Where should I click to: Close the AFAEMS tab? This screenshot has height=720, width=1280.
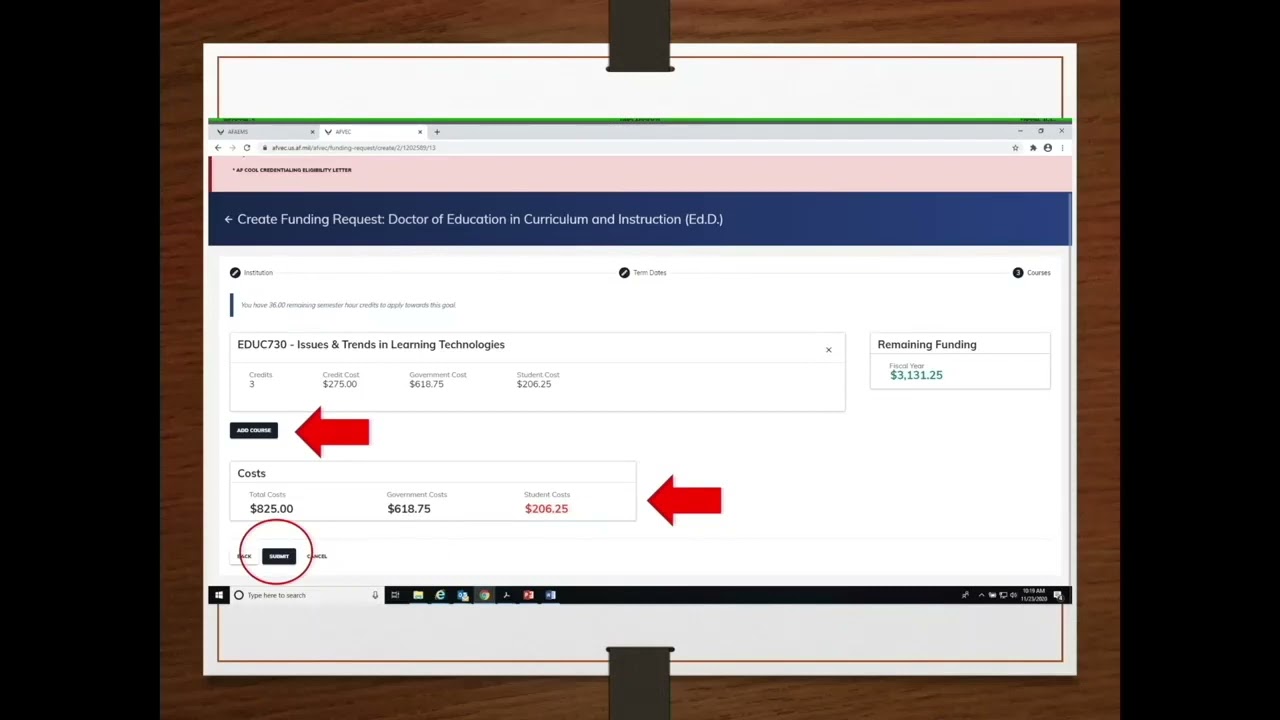[x=312, y=132]
